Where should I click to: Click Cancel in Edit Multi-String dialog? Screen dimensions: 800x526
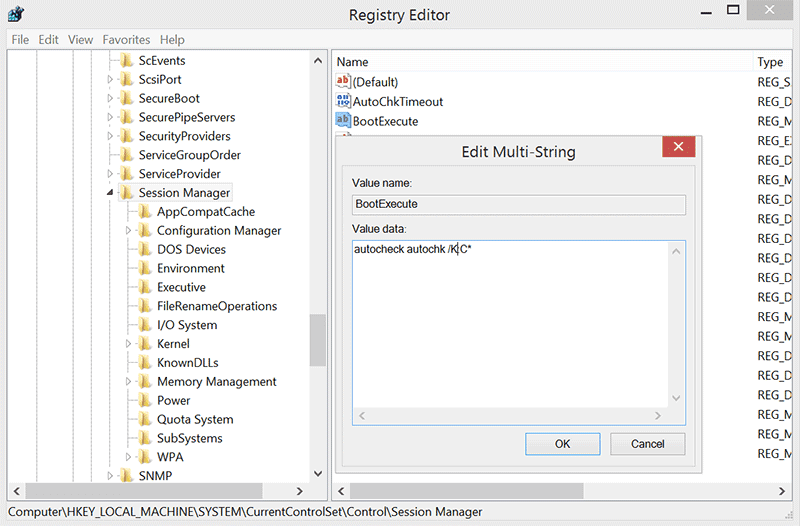coord(647,444)
